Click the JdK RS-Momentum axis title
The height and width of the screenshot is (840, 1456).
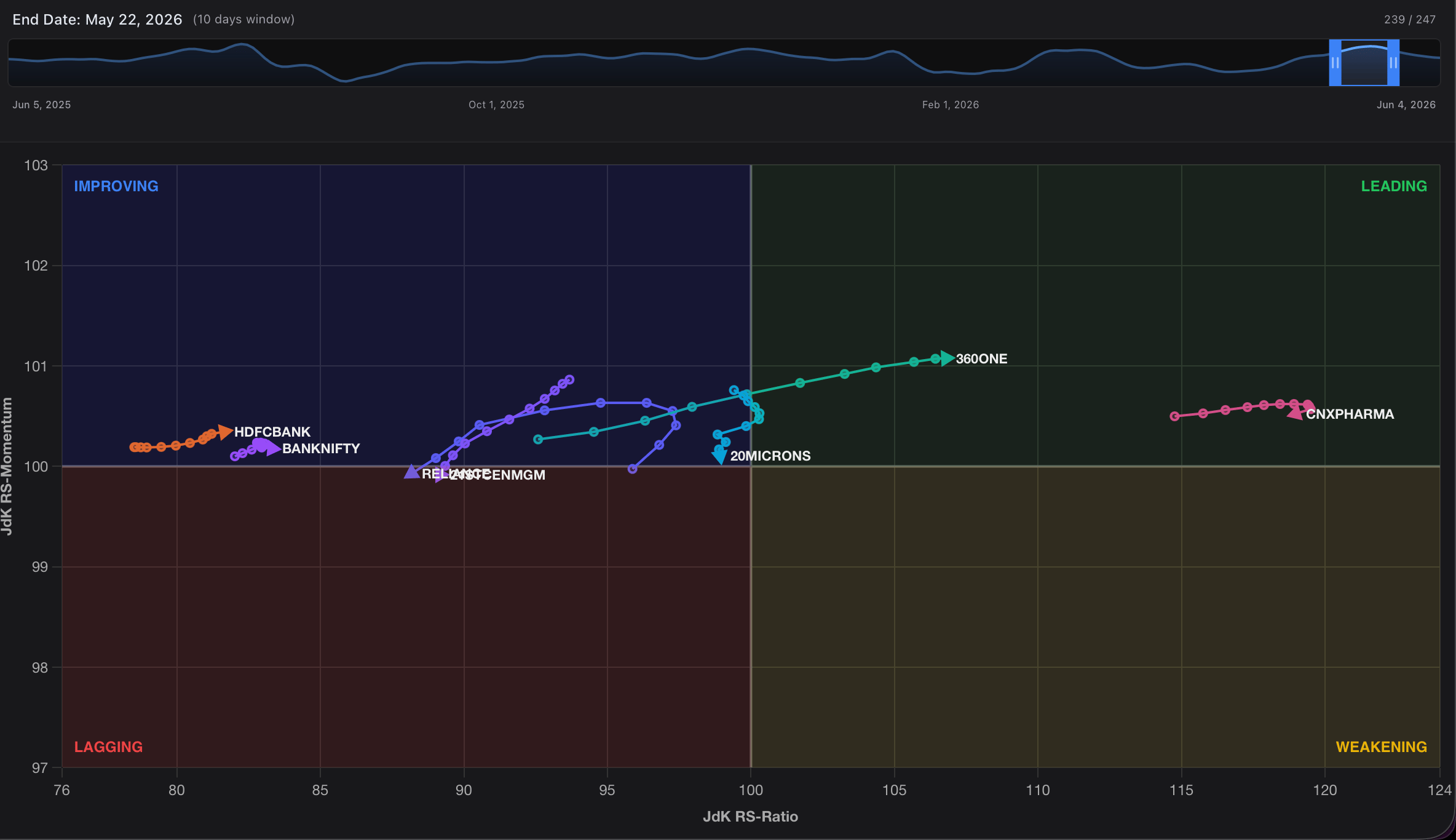tap(7, 466)
